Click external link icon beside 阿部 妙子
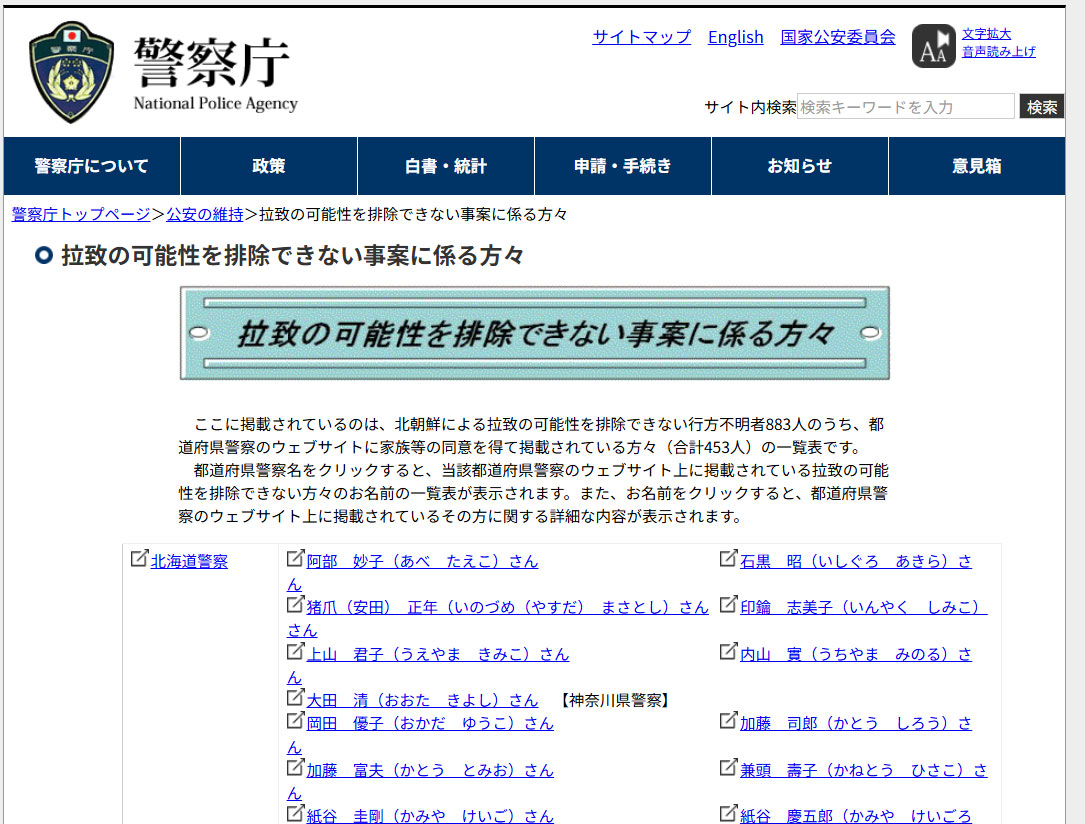Image resolution: width=1085 pixels, height=824 pixels. pyautogui.click(x=295, y=559)
